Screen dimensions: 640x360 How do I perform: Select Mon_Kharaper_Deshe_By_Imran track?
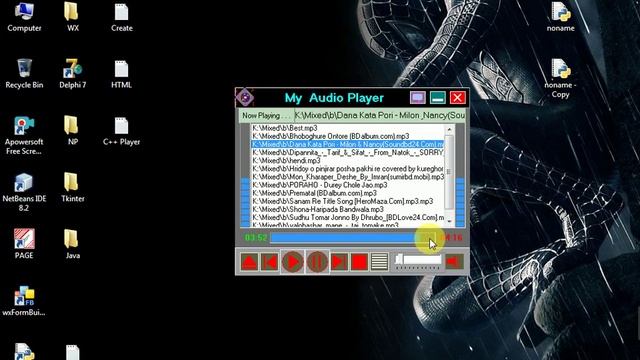click(348, 177)
